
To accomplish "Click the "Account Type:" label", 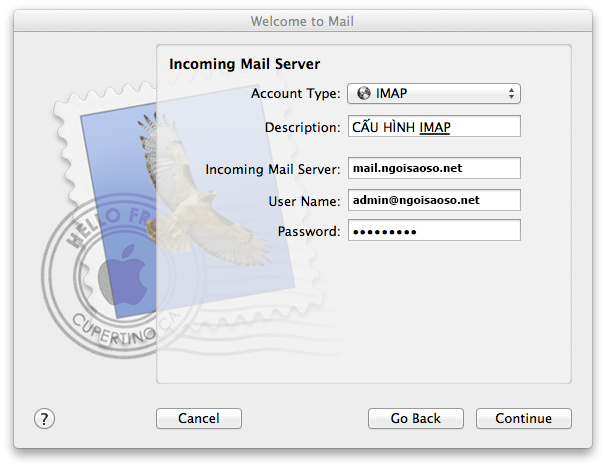I will pyautogui.click(x=296, y=94).
